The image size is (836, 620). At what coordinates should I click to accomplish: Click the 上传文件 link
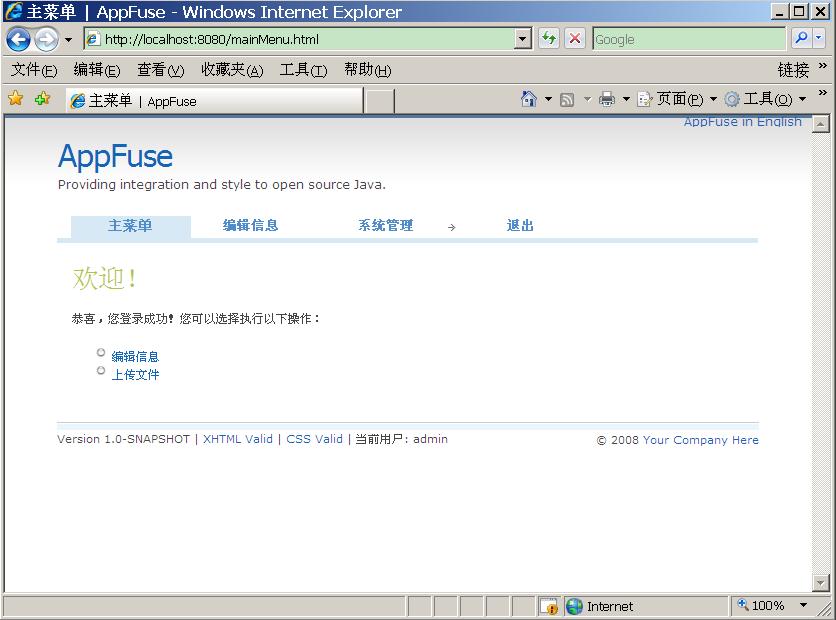(x=135, y=375)
